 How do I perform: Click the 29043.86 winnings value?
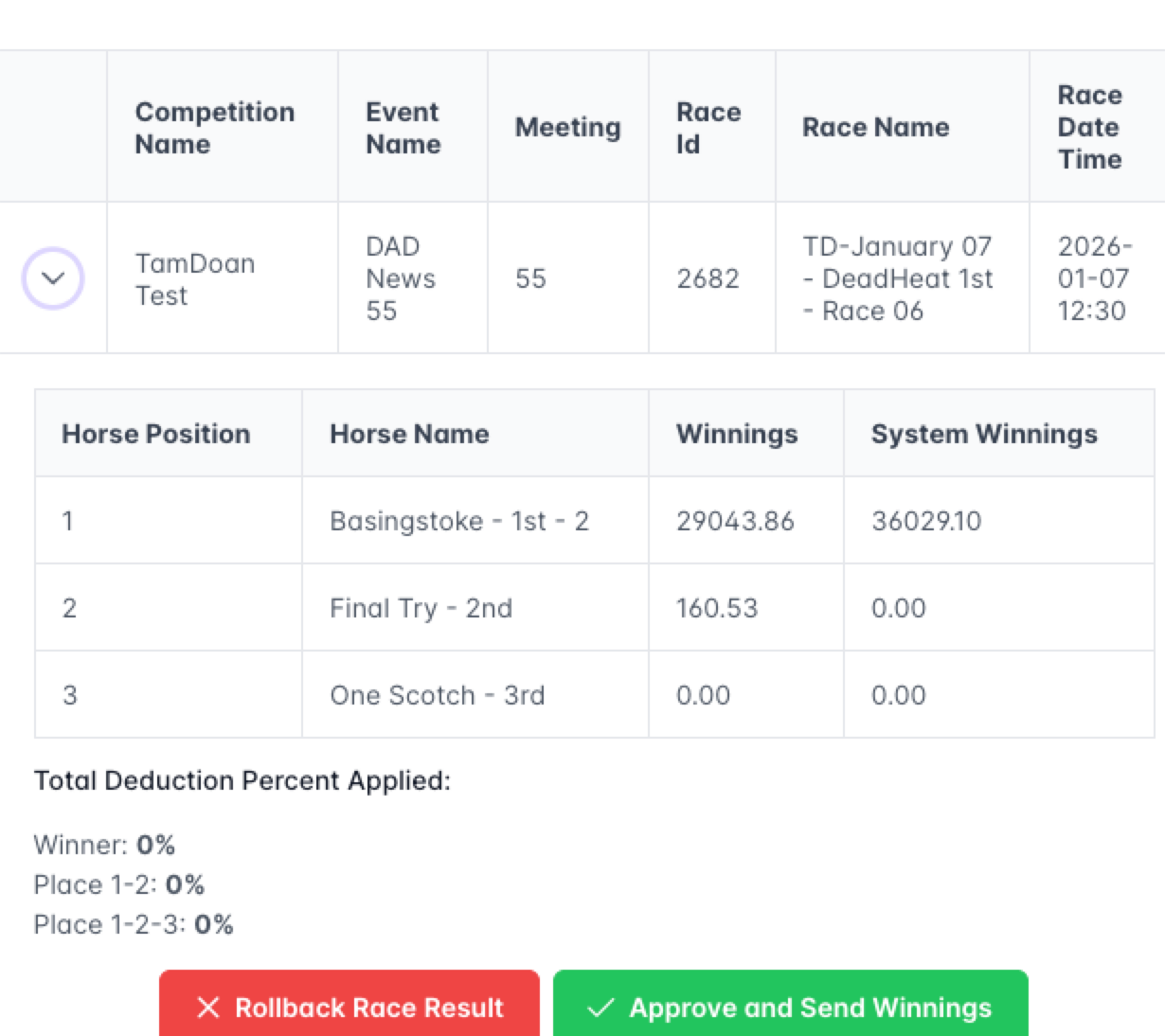pyautogui.click(x=735, y=521)
